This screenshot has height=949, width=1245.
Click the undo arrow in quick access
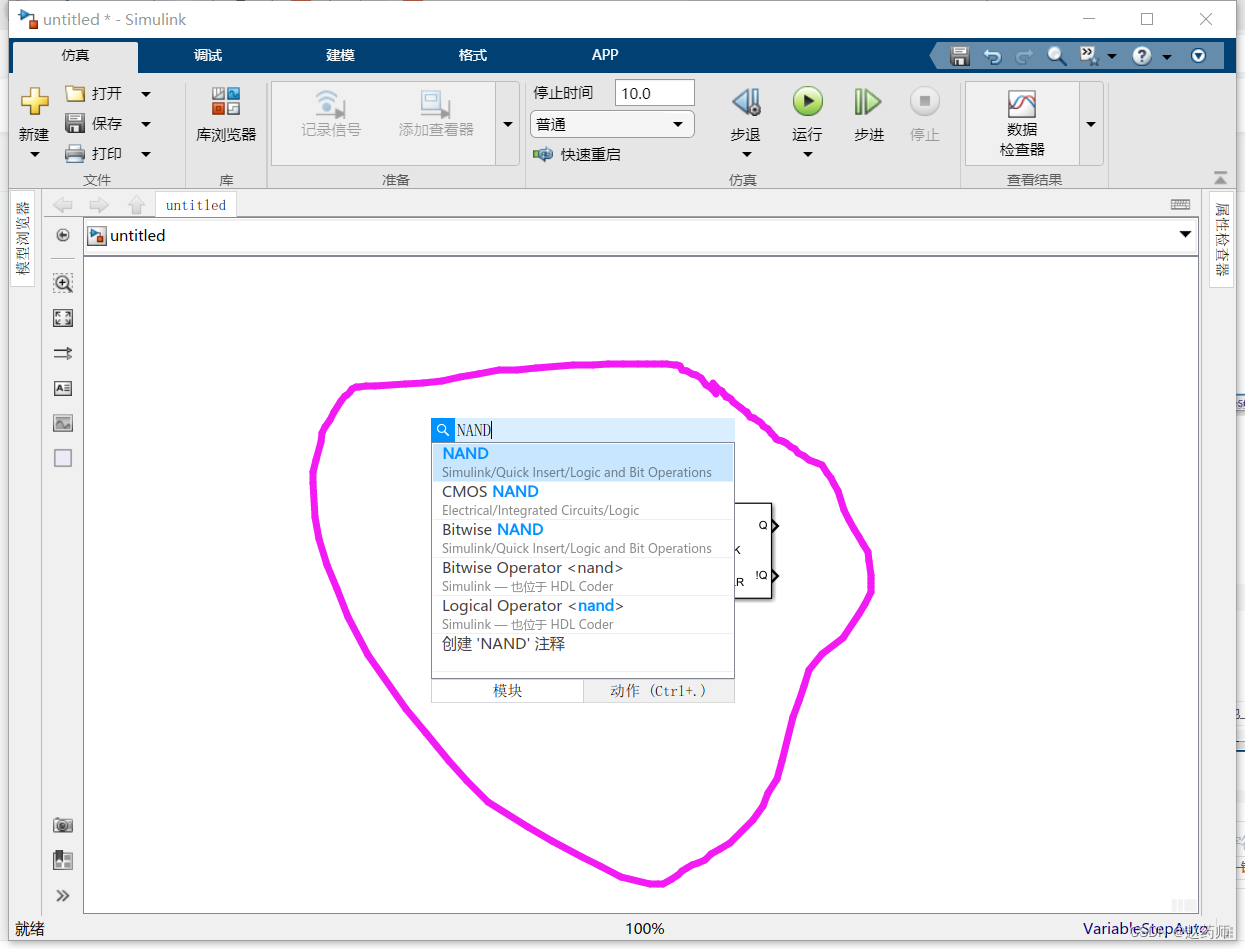pos(992,56)
